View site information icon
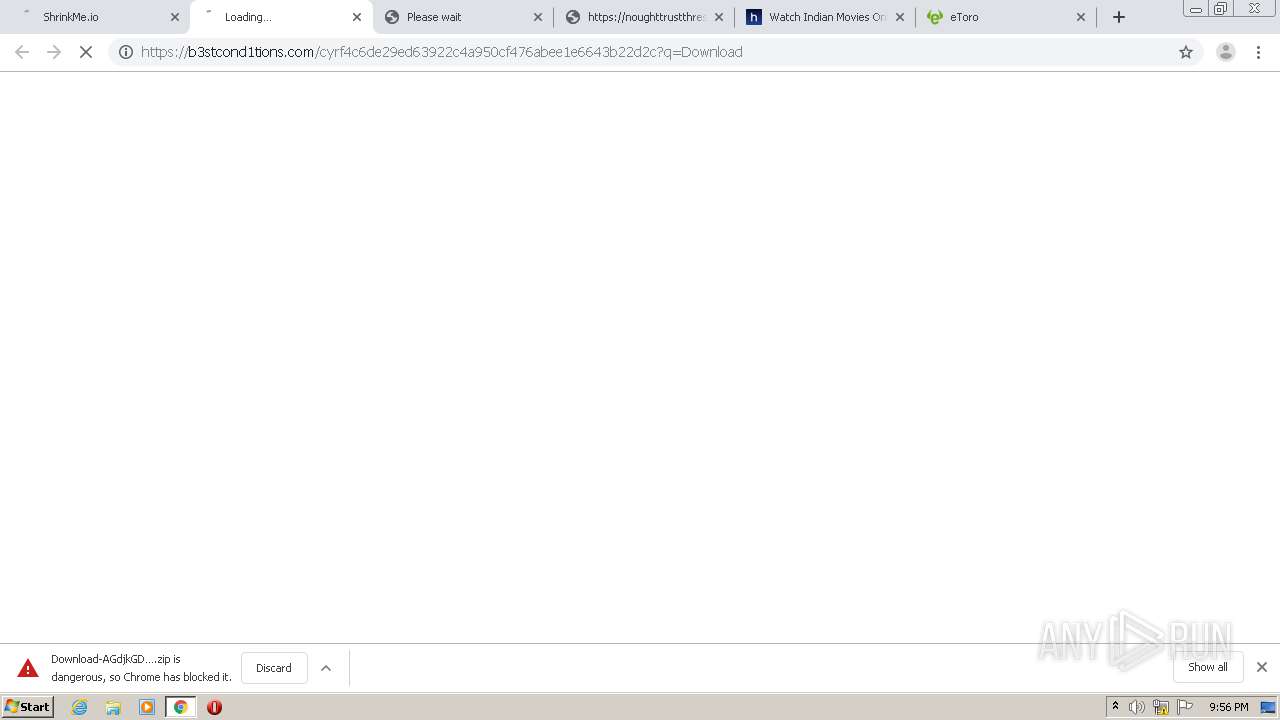 pos(126,52)
